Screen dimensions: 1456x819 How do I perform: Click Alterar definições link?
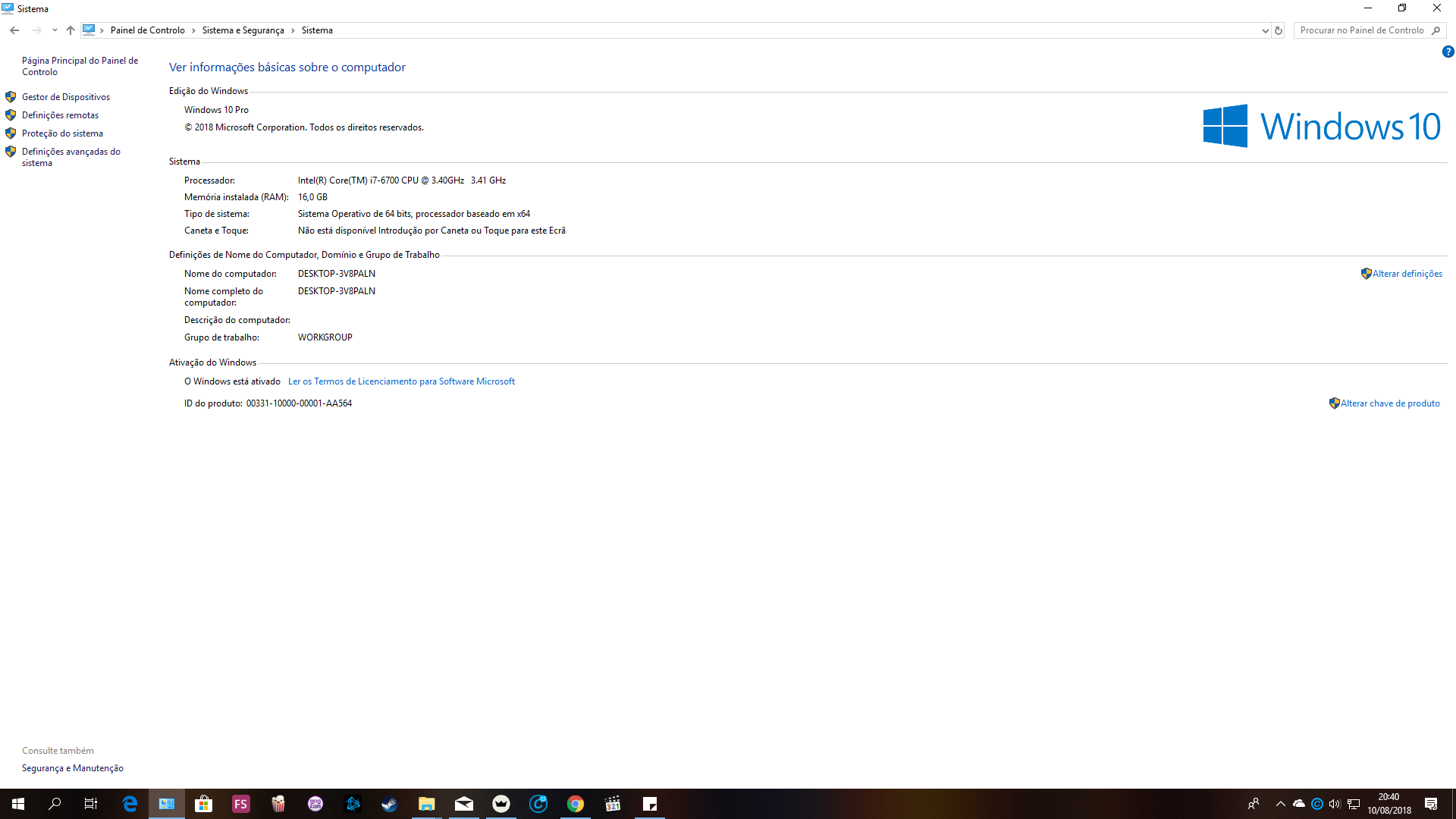(x=1407, y=274)
